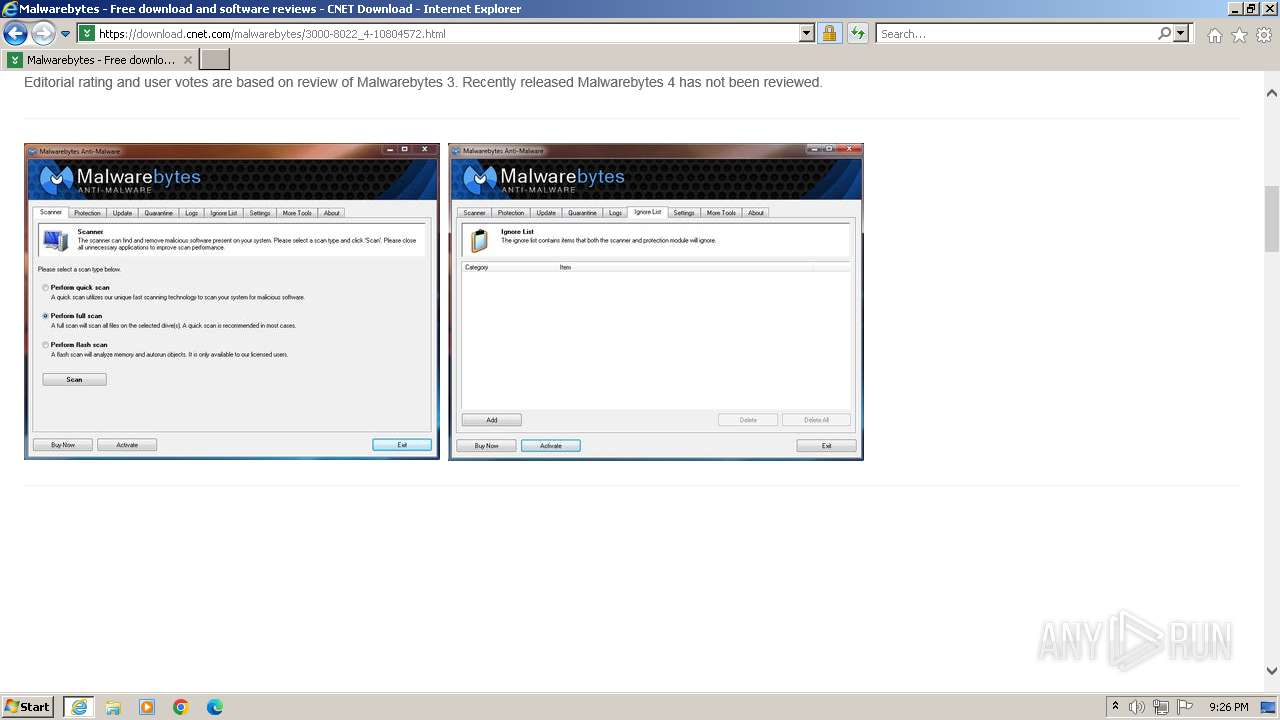The width and height of the screenshot is (1280, 720).
Task: Launch Windows Media Player from taskbar
Action: pos(147,706)
